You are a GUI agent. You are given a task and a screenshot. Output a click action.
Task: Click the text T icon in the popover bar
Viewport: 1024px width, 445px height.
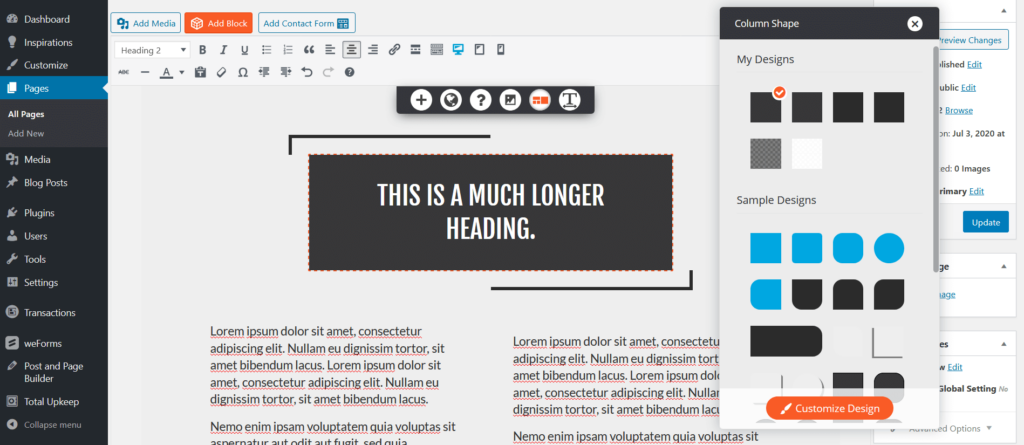point(570,100)
